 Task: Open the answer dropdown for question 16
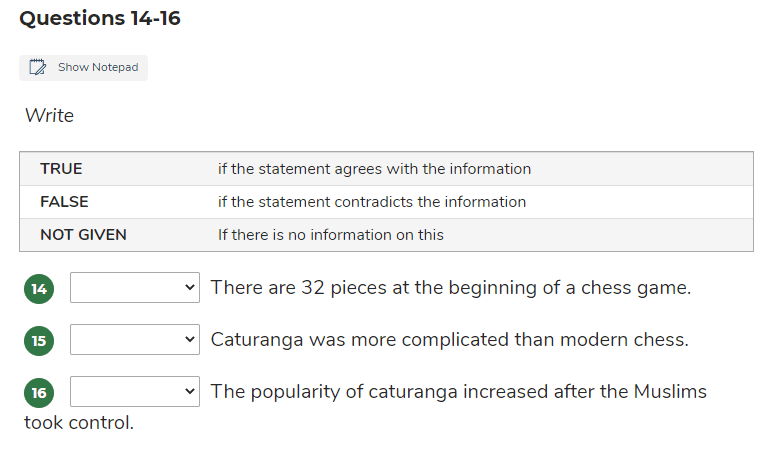(x=134, y=392)
